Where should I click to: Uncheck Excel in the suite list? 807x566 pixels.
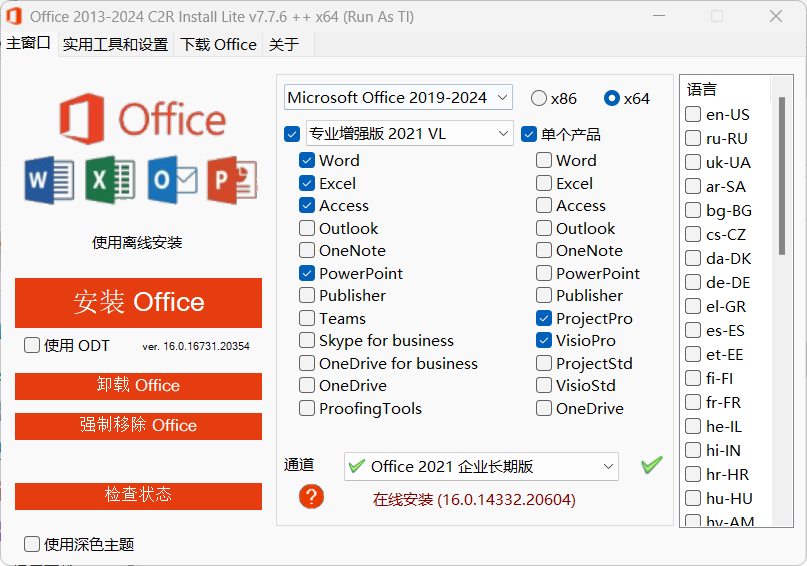coord(307,183)
